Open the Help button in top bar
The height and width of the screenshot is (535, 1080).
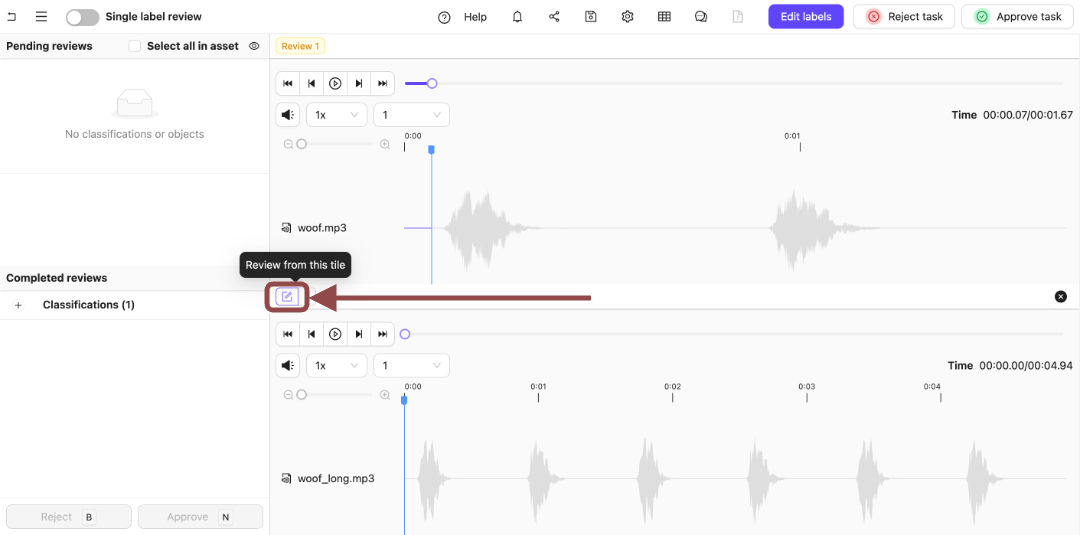462,17
